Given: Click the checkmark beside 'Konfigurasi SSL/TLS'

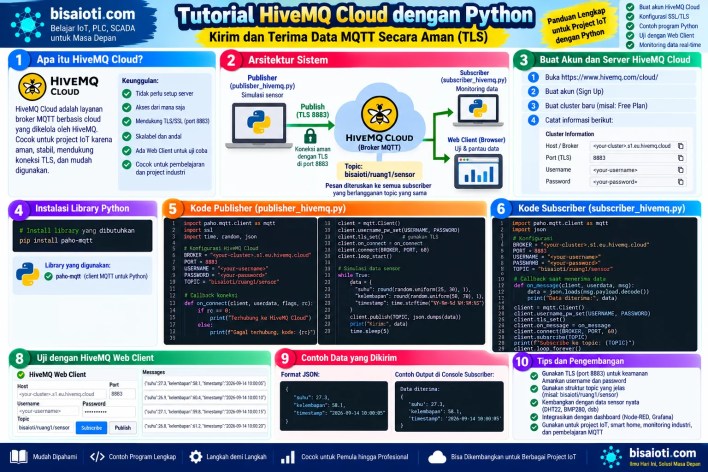Looking at the screenshot, I should (630, 16).
